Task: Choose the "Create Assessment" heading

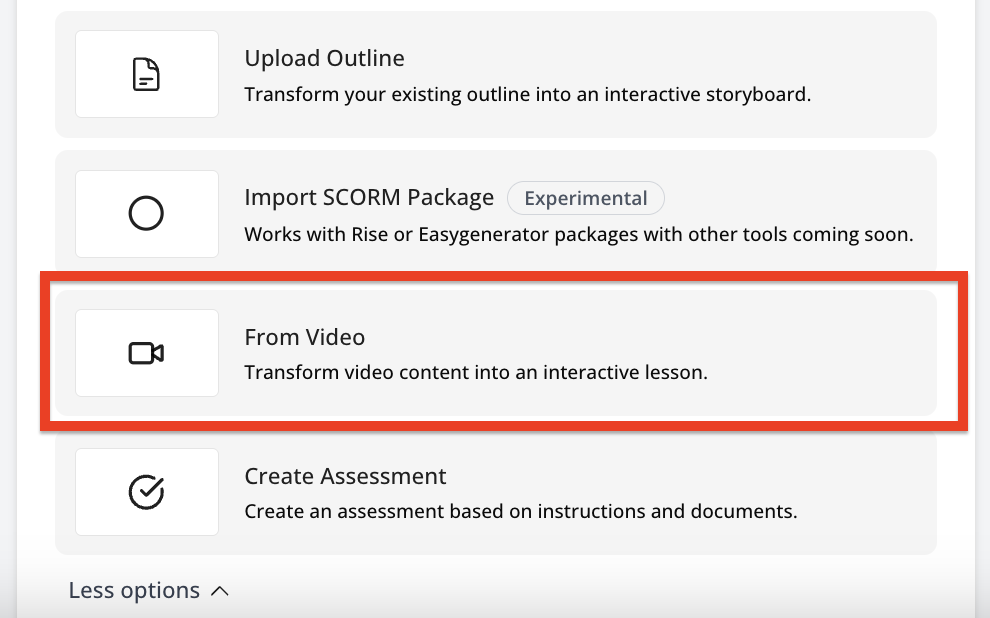Action: coord(345,476)
